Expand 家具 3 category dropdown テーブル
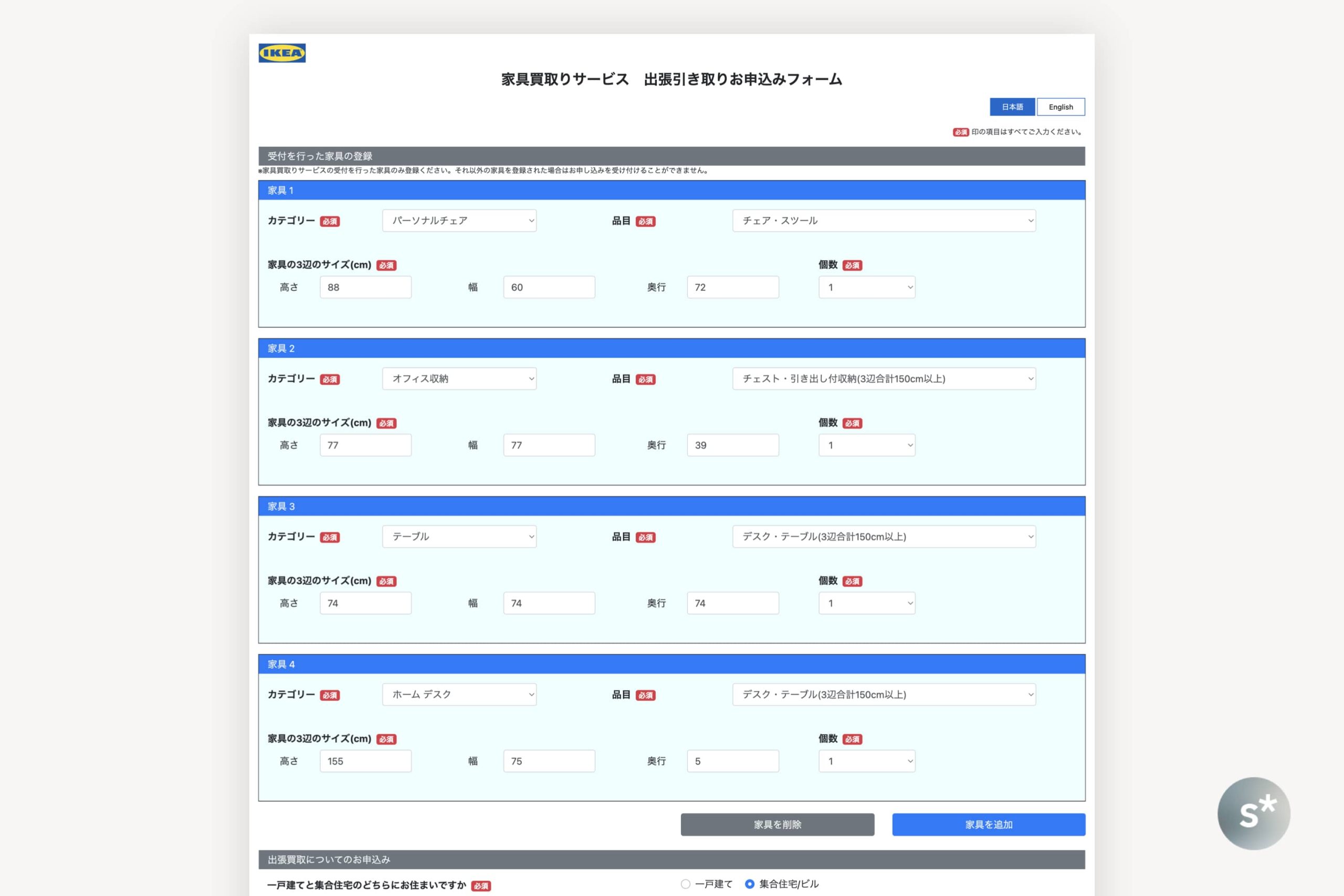This screenshot has width=1344, height=896. 459,536
